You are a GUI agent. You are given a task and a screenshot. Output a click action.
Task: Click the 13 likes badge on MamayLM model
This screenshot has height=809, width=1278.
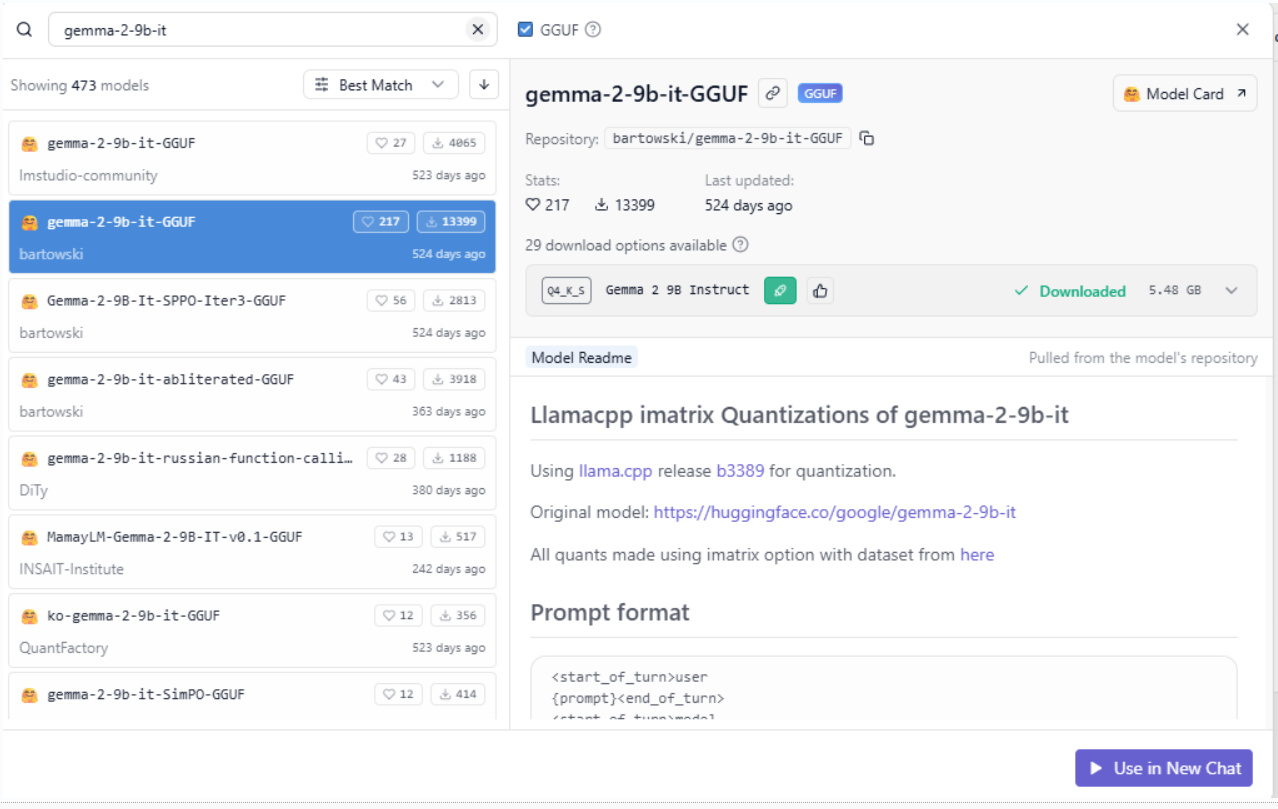tap(398, 537)
